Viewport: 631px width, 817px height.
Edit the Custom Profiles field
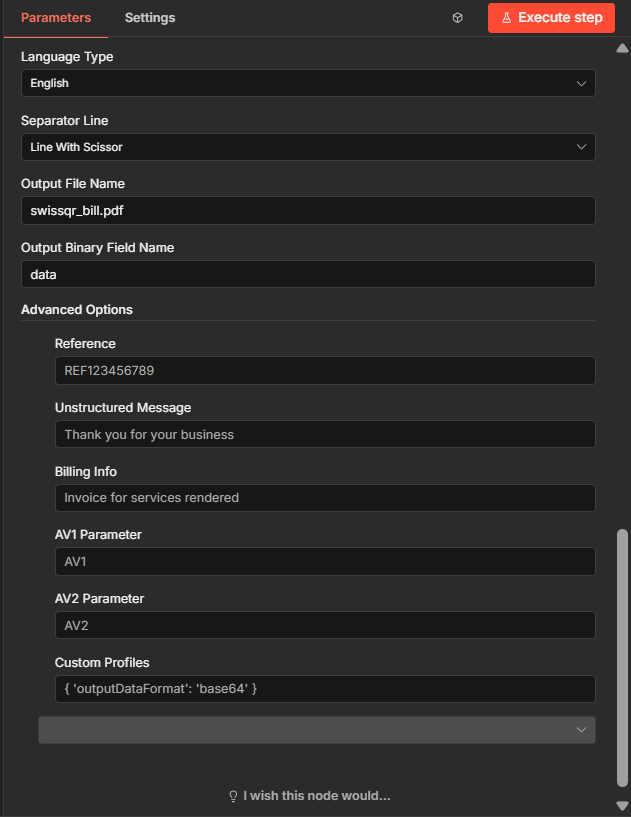point(325,689)
